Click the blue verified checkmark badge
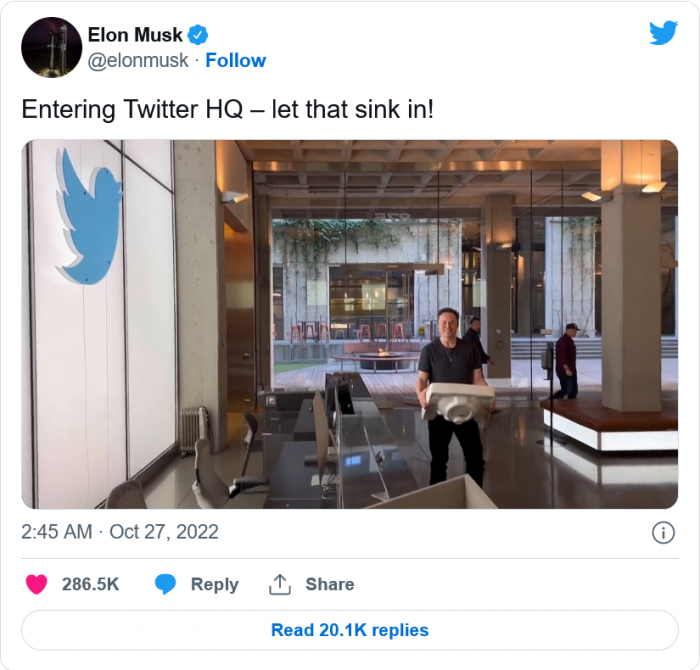 click(198, 36)
